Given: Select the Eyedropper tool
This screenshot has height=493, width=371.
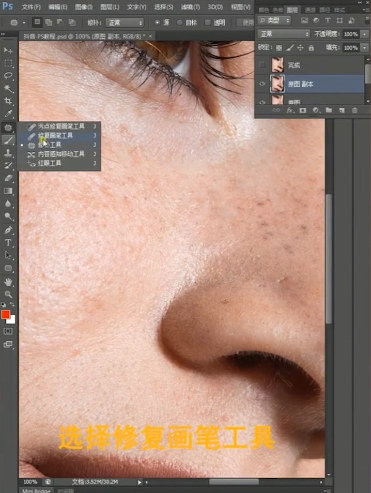Looking at the screenshot, I should coord(8,114).
